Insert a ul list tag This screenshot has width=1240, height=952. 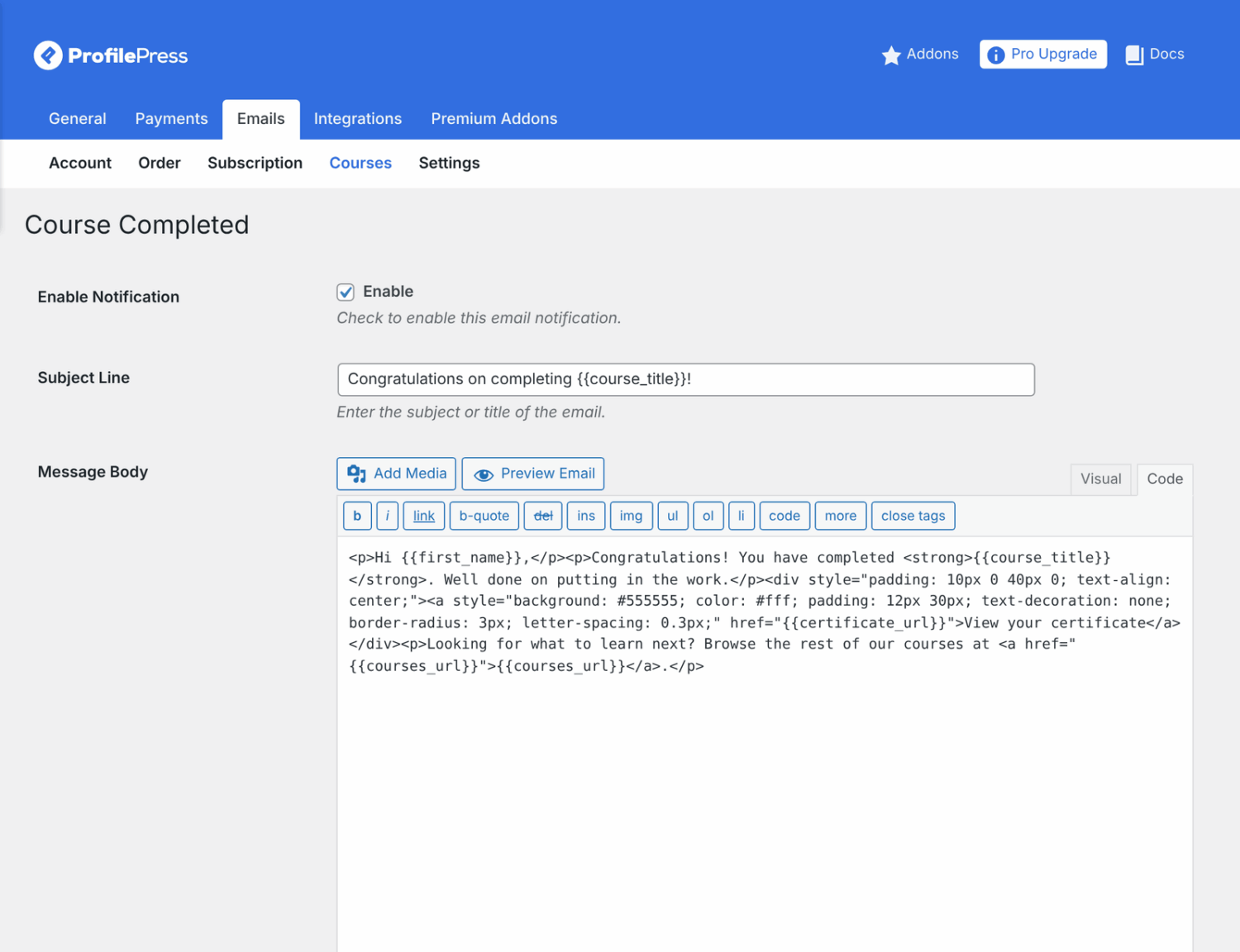672,516
